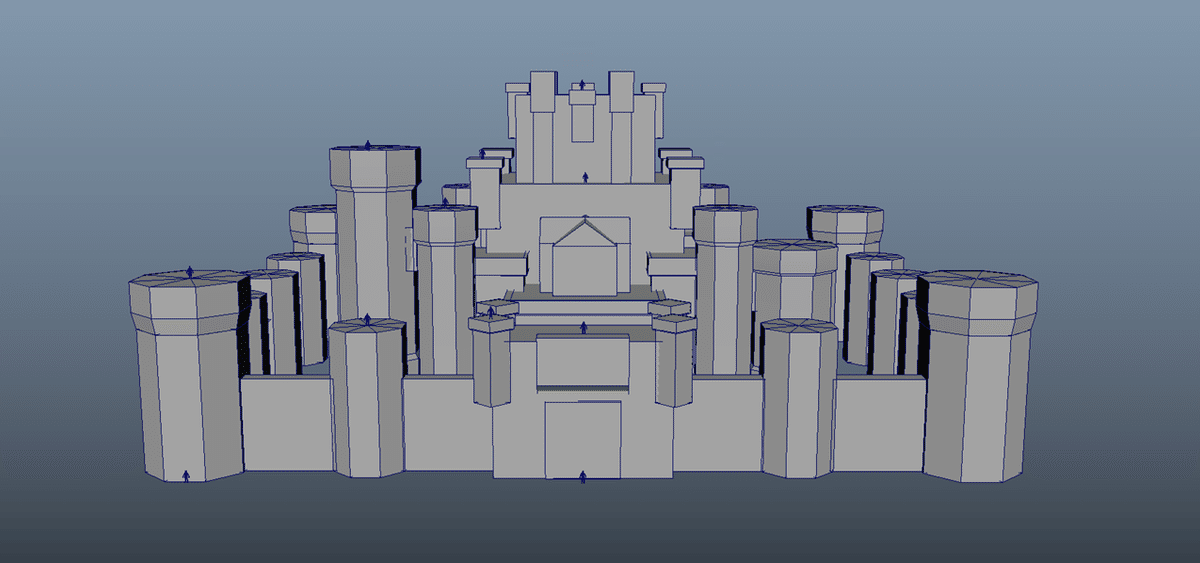The image size is (1200, 563).
Task: Select the front wall segment beside the left corner tower
Action: [287, 424]
